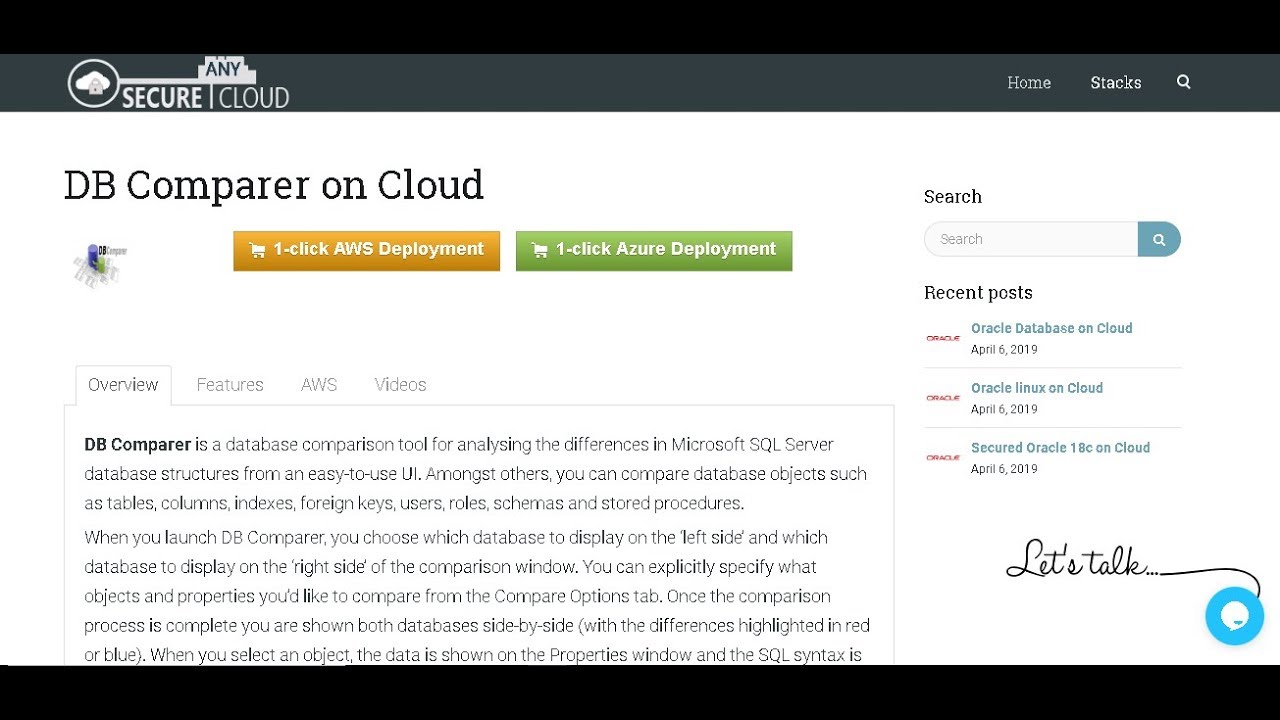Click the DB Comparer product logo
This screenshot has width=1280, height=720.
click(99, 264)
